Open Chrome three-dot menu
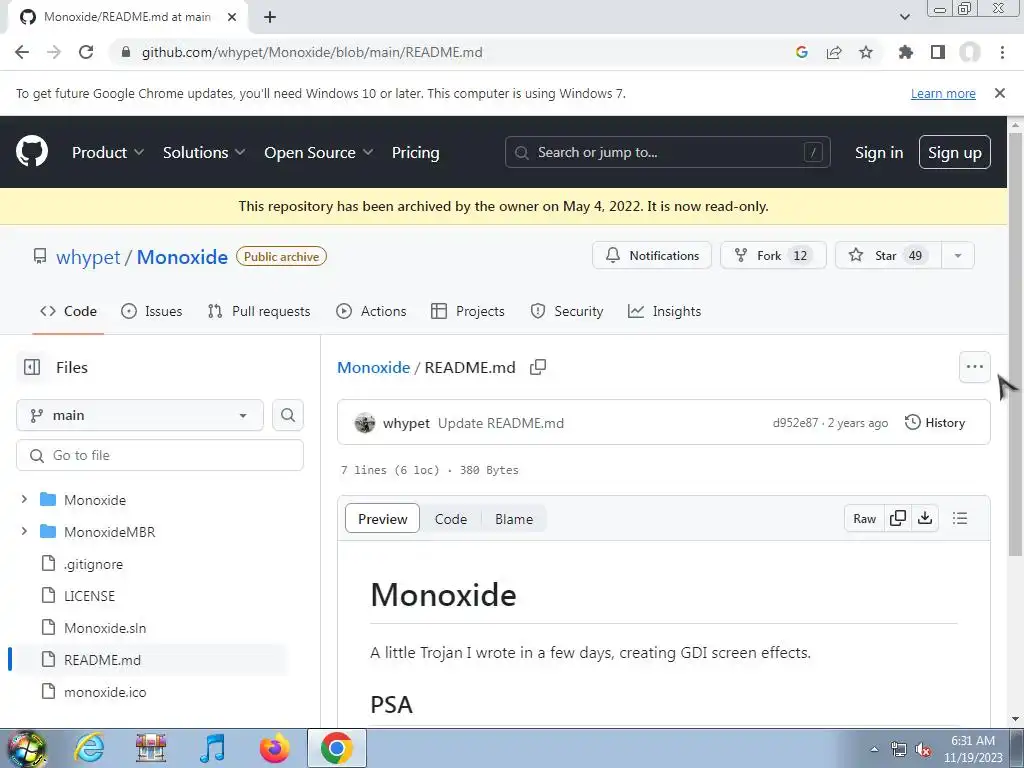The width and height of the screenshot is (1024, 768). [x=1002, y=52]
